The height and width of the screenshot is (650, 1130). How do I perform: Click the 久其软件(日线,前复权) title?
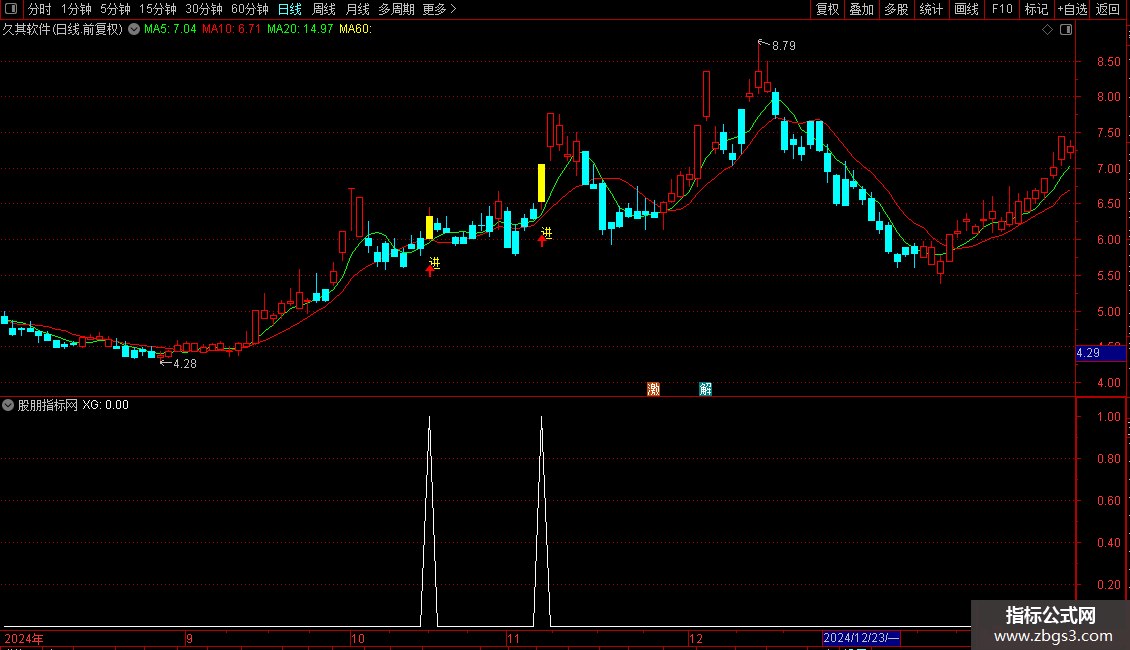pyautogui.click(x=63, y=29)
